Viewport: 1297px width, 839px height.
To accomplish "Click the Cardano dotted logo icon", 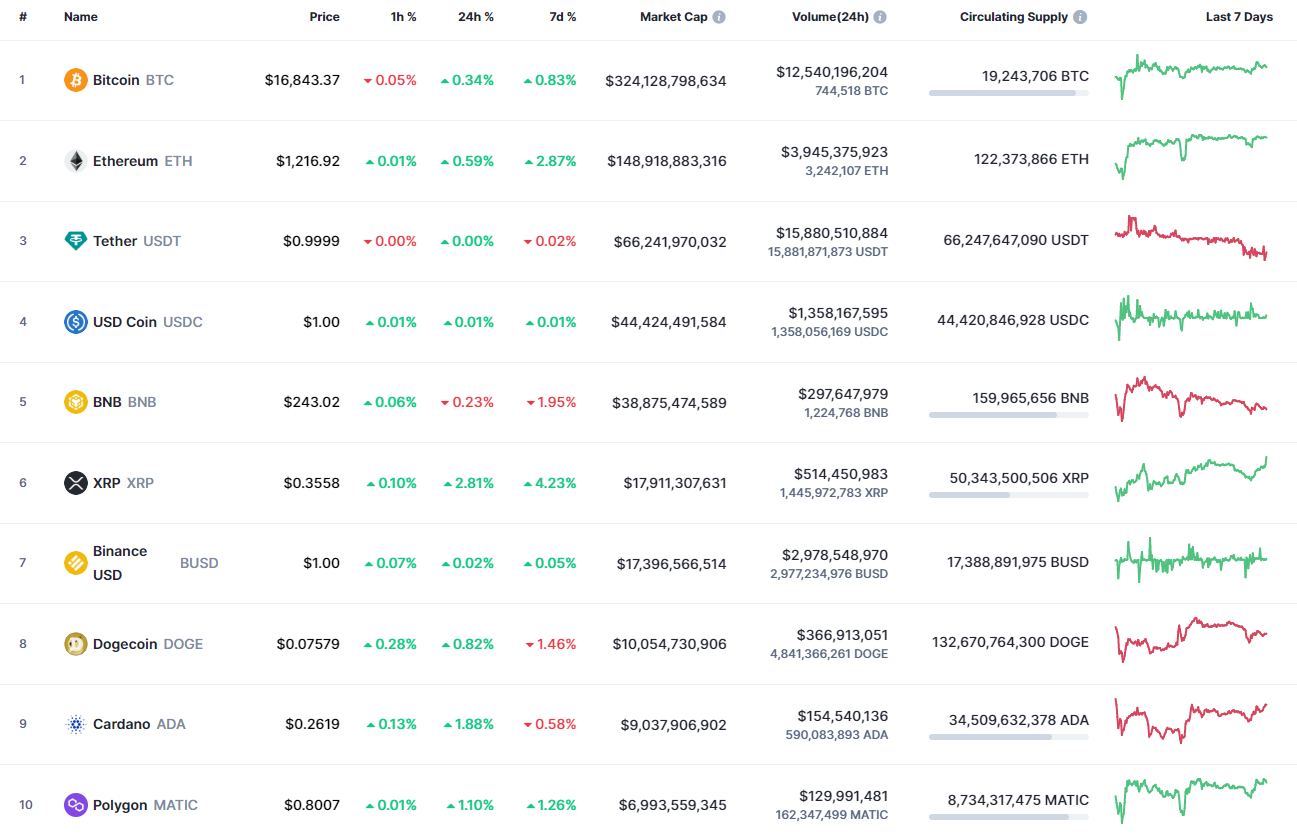I will point(76,724).
